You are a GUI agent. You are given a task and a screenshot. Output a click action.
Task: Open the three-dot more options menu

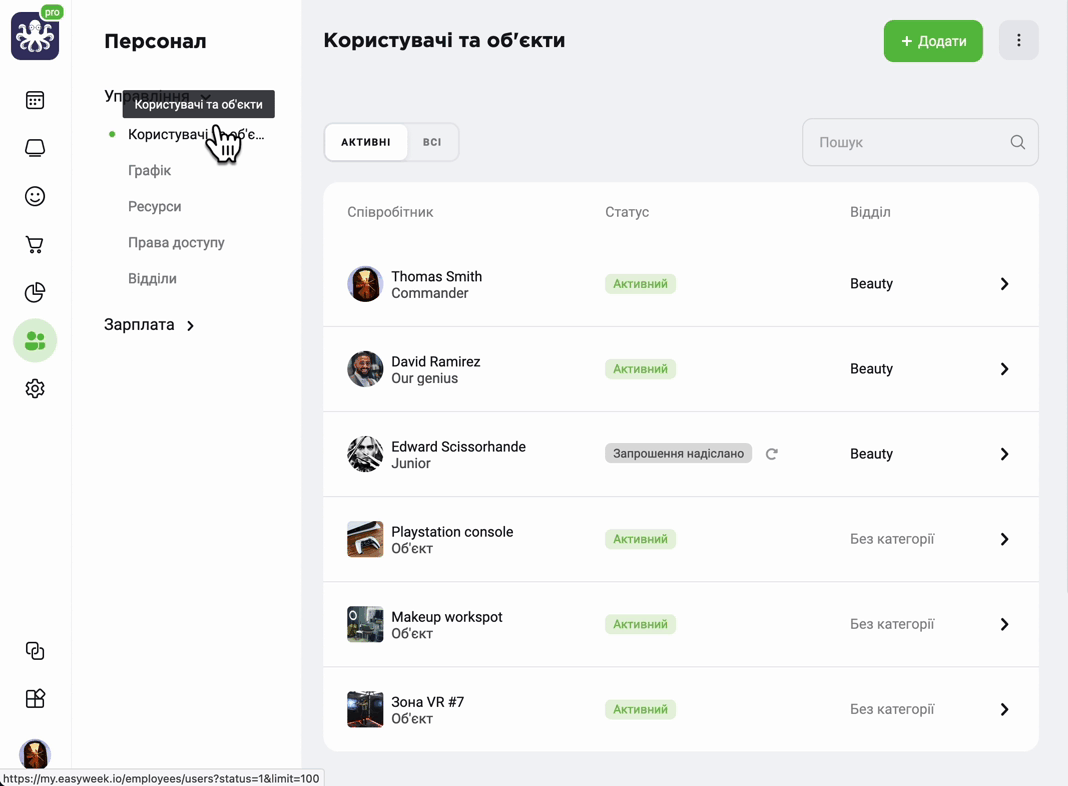1019,40
